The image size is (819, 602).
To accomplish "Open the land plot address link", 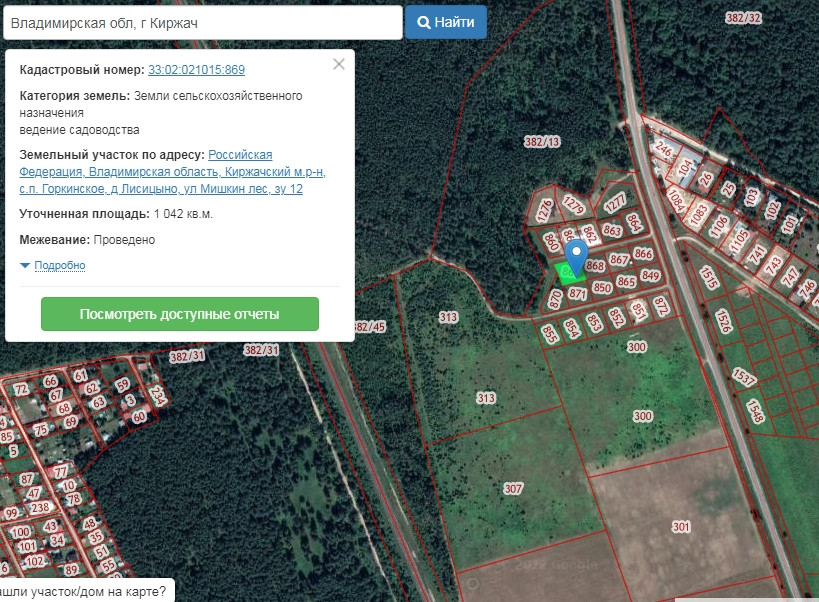I will pos(172,172).
